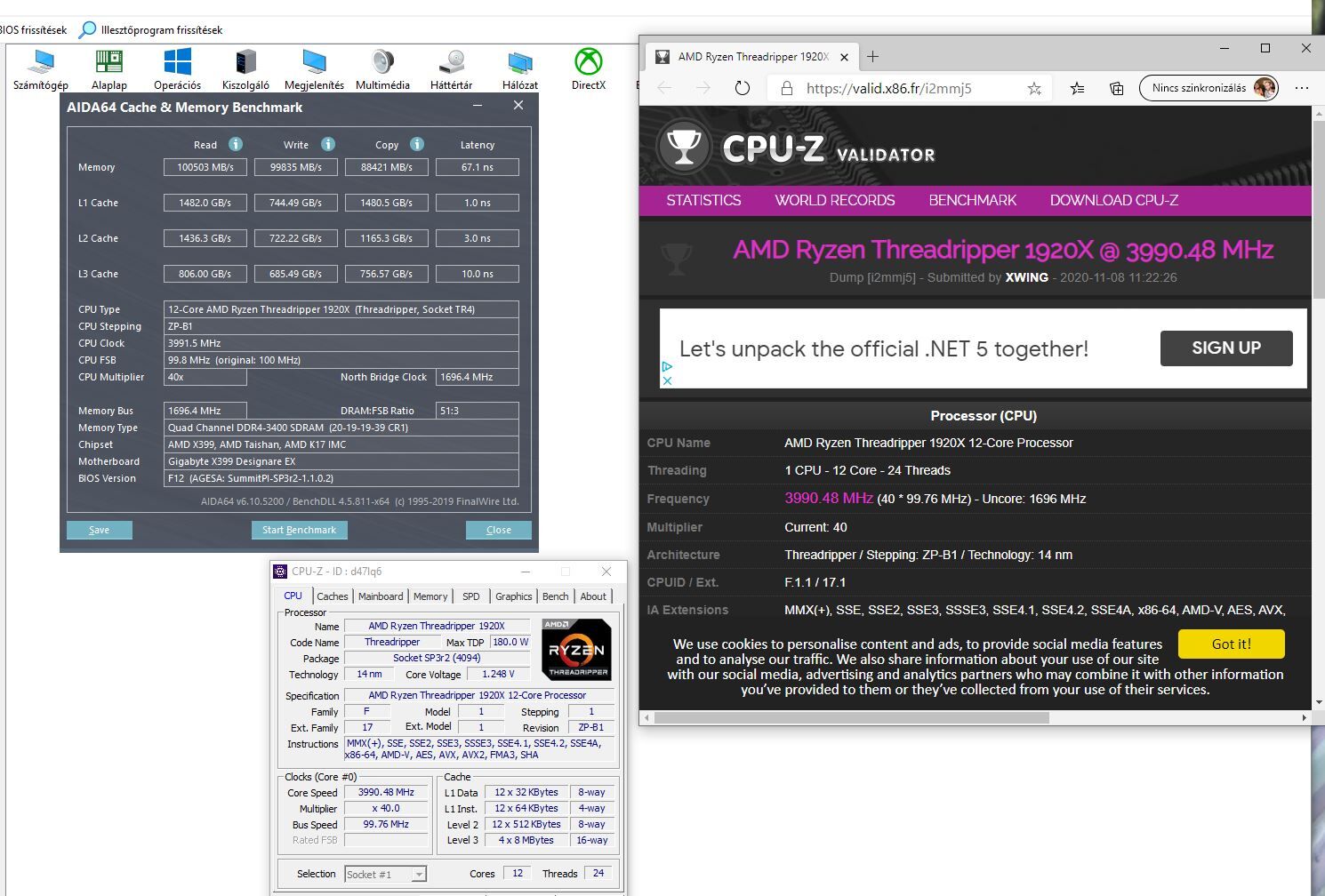The image size is (1325, 896).
Task: Click Close button in AIDA64 benchmark
Action: (x=499, y=530)
